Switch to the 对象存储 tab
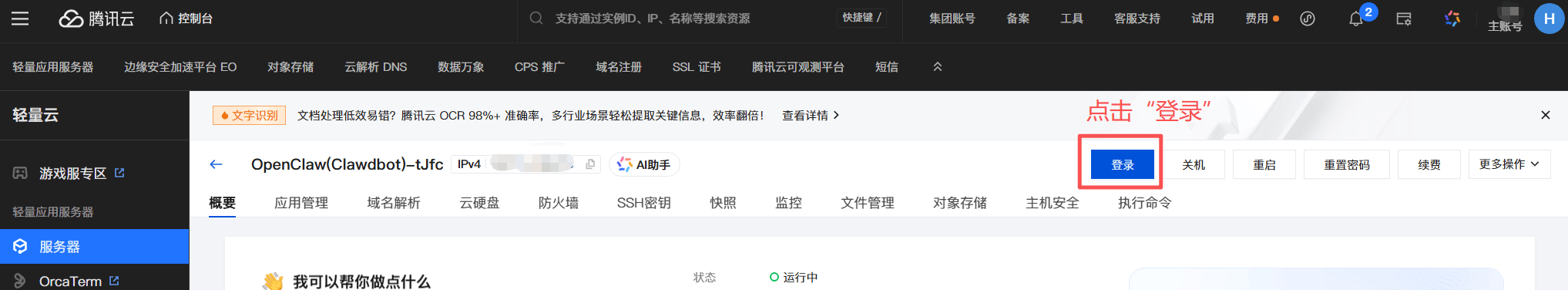 (x=960, y=203)
